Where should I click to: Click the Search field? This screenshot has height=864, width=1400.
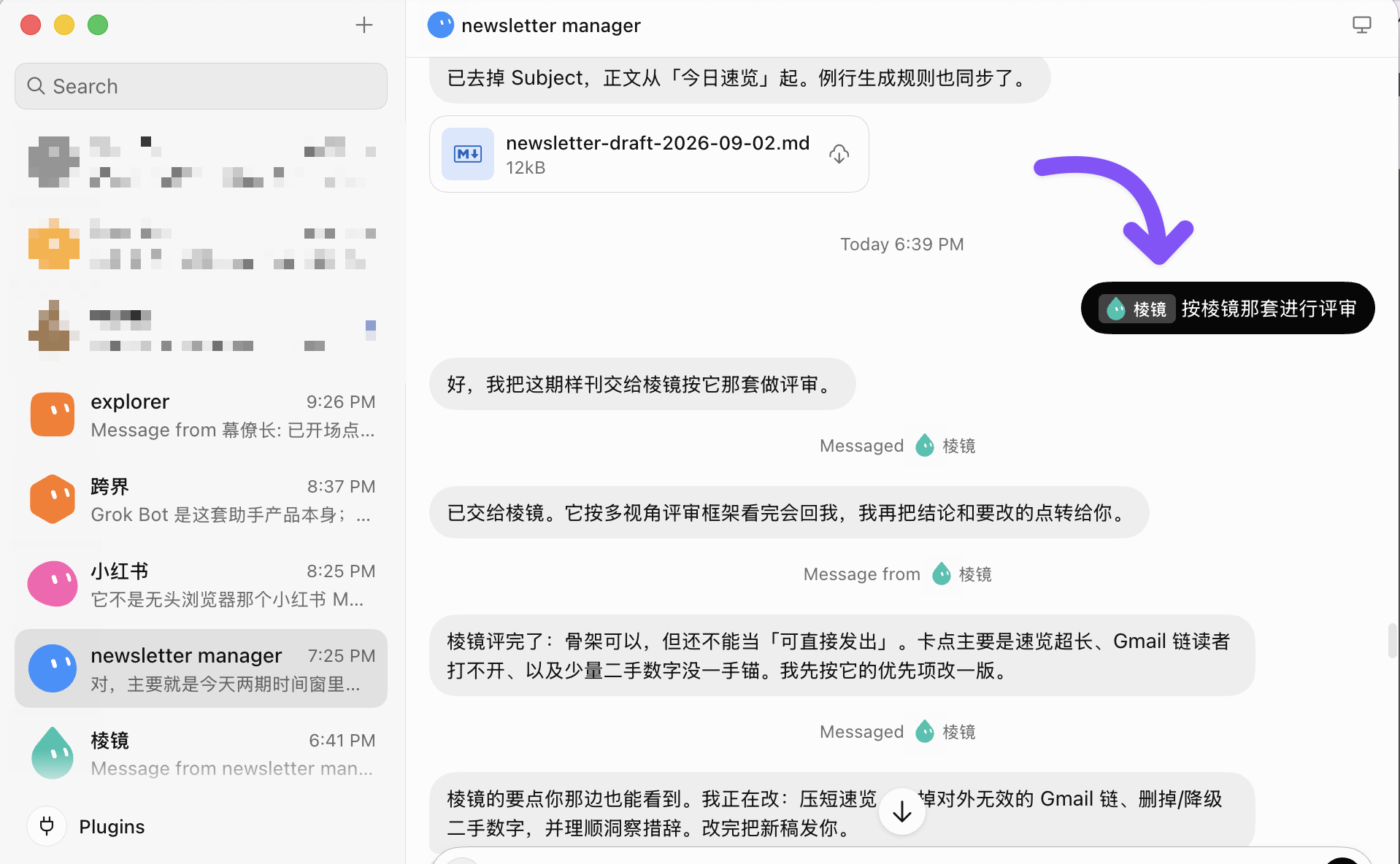click(x=201, y=86)
